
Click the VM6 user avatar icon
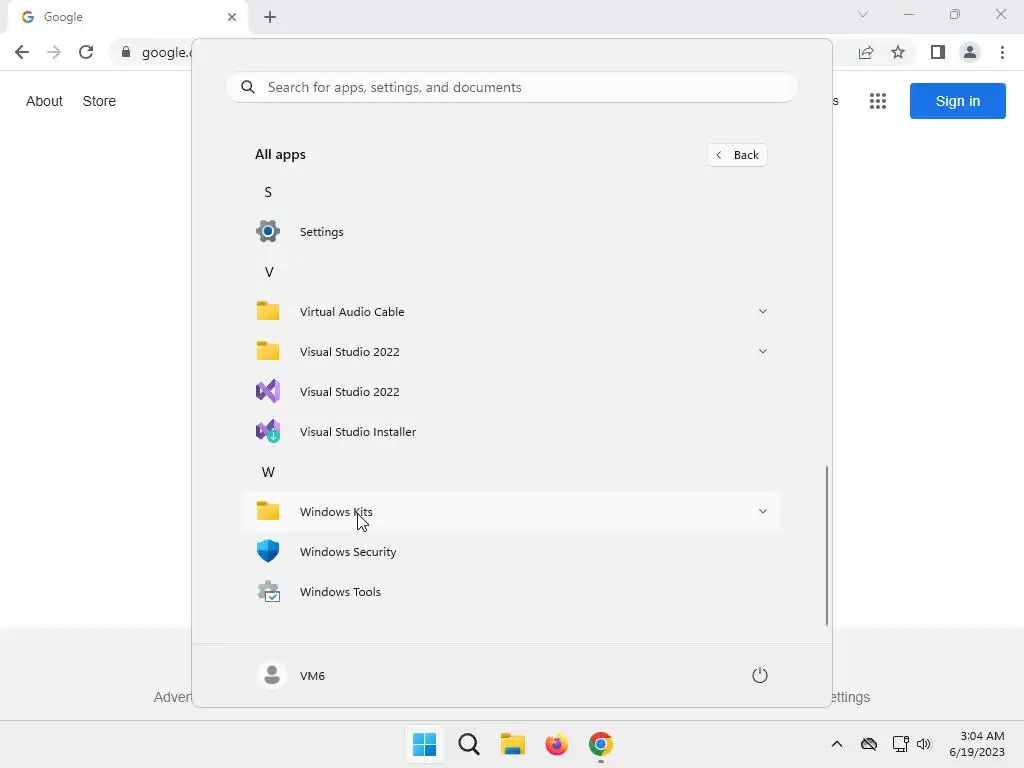point(272,675)
